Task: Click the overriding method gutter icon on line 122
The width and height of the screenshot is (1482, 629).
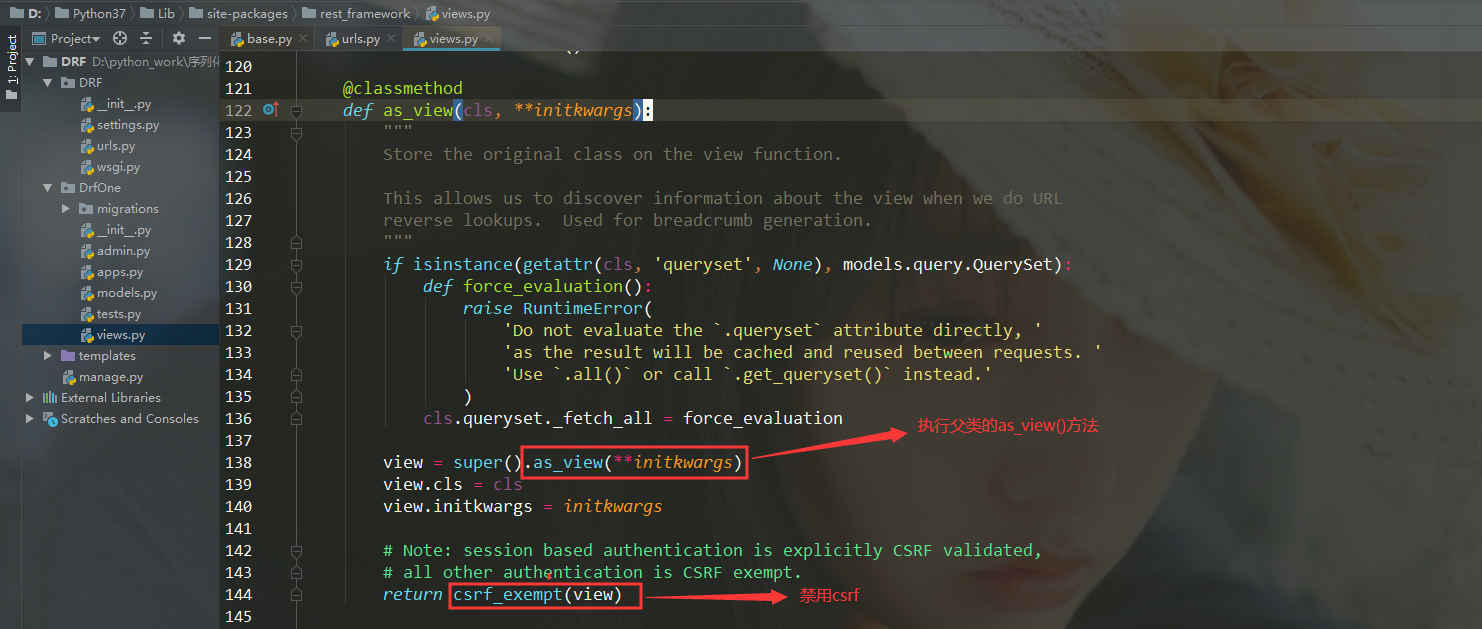Action: (270, 110)
